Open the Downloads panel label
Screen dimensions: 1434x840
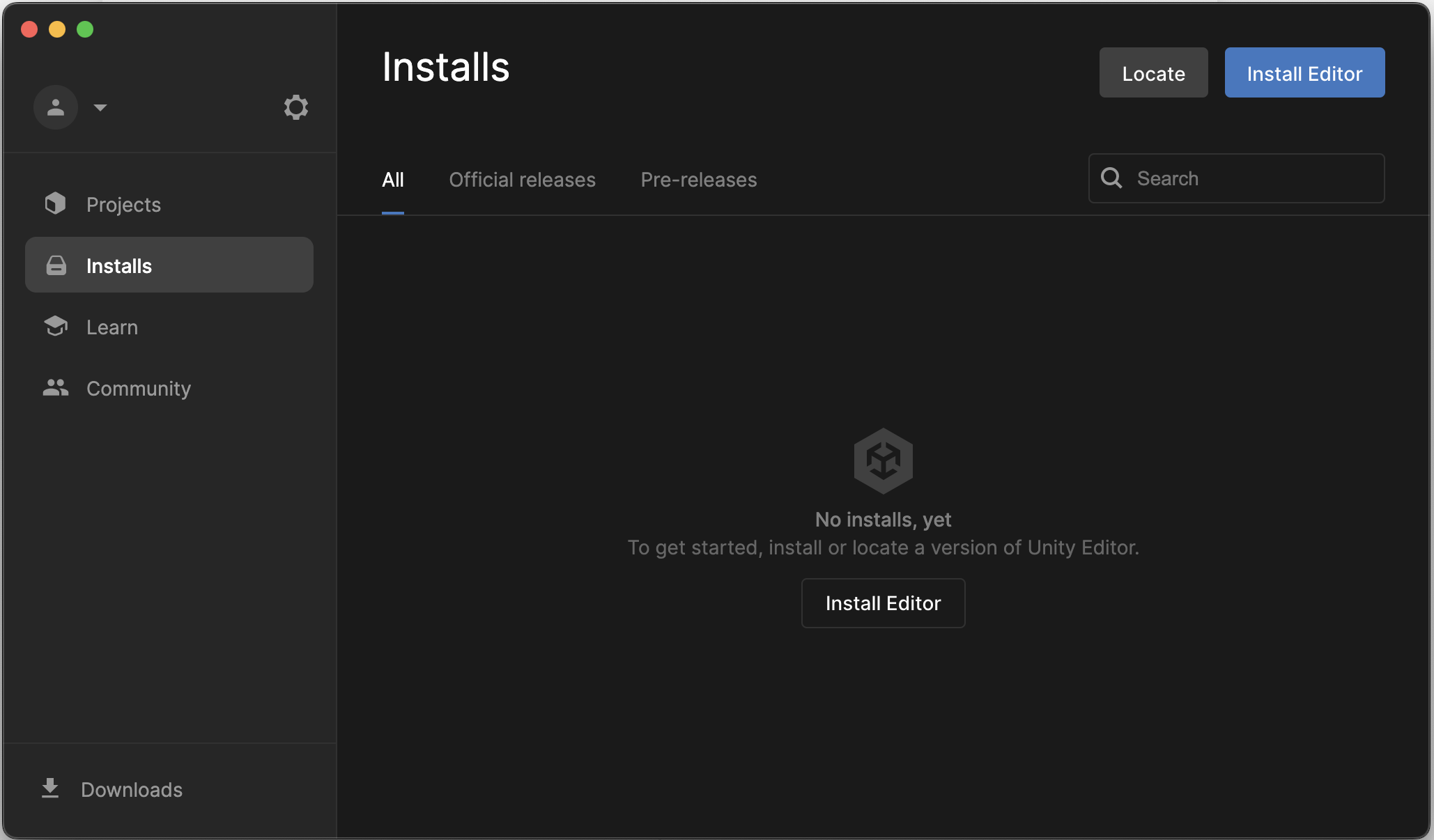[132, 790]
